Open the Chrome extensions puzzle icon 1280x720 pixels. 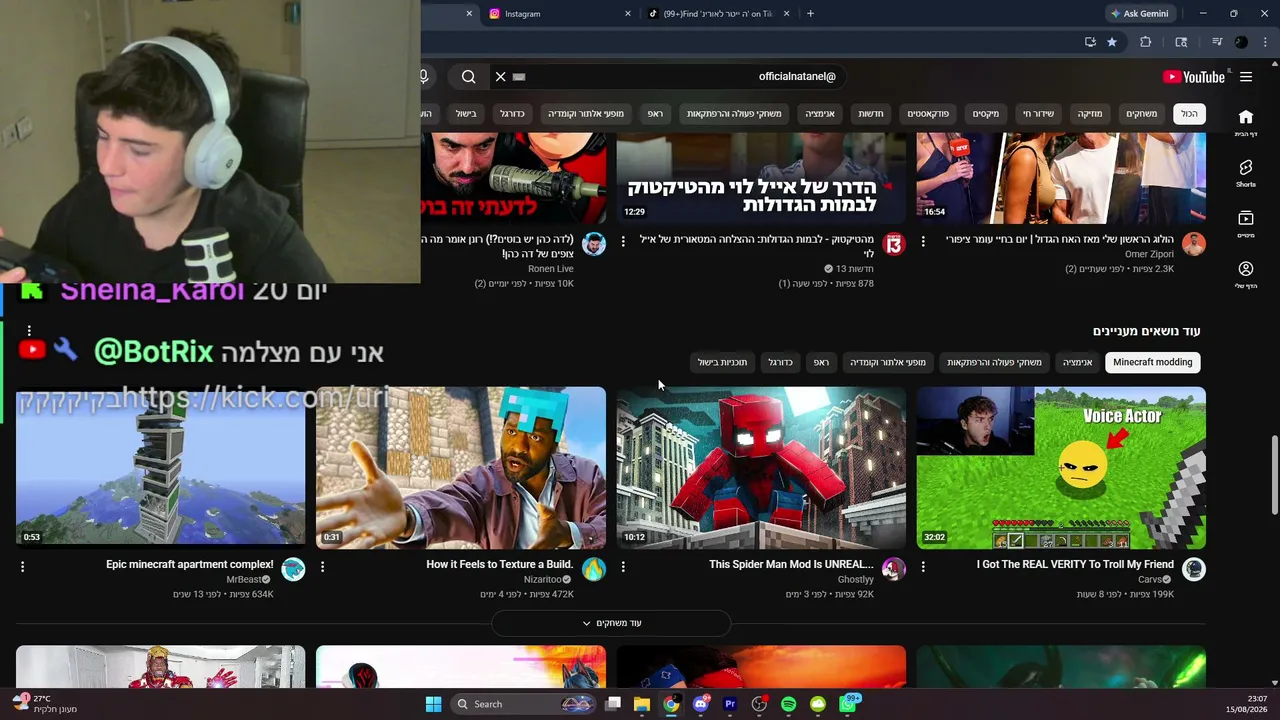(x=1146, y=42)
